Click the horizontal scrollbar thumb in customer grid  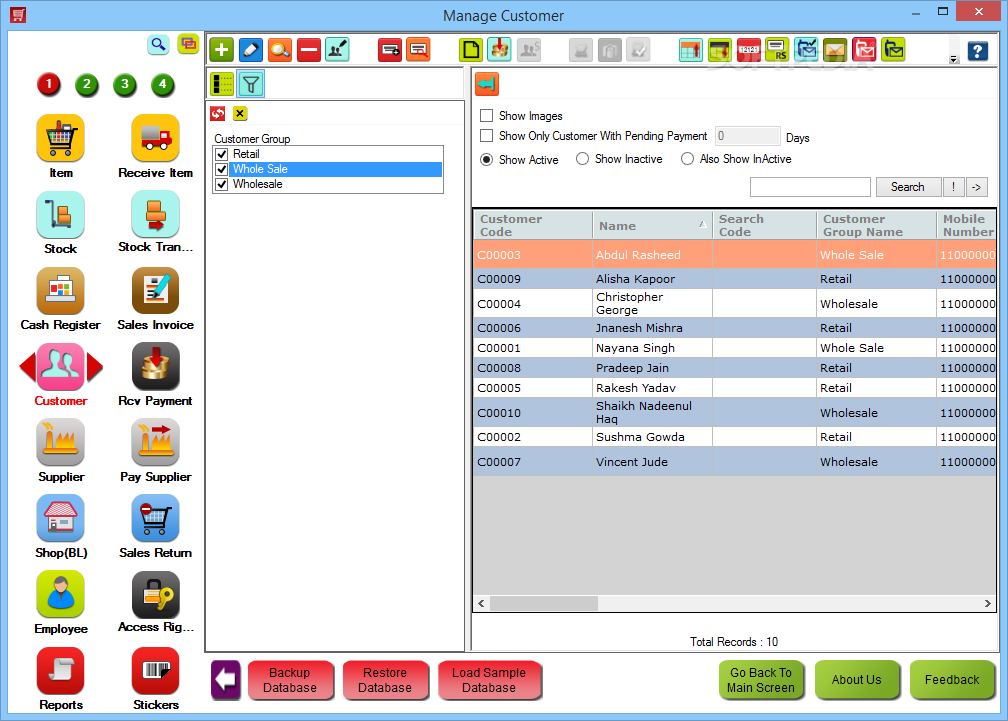click(x=544, y=603)
